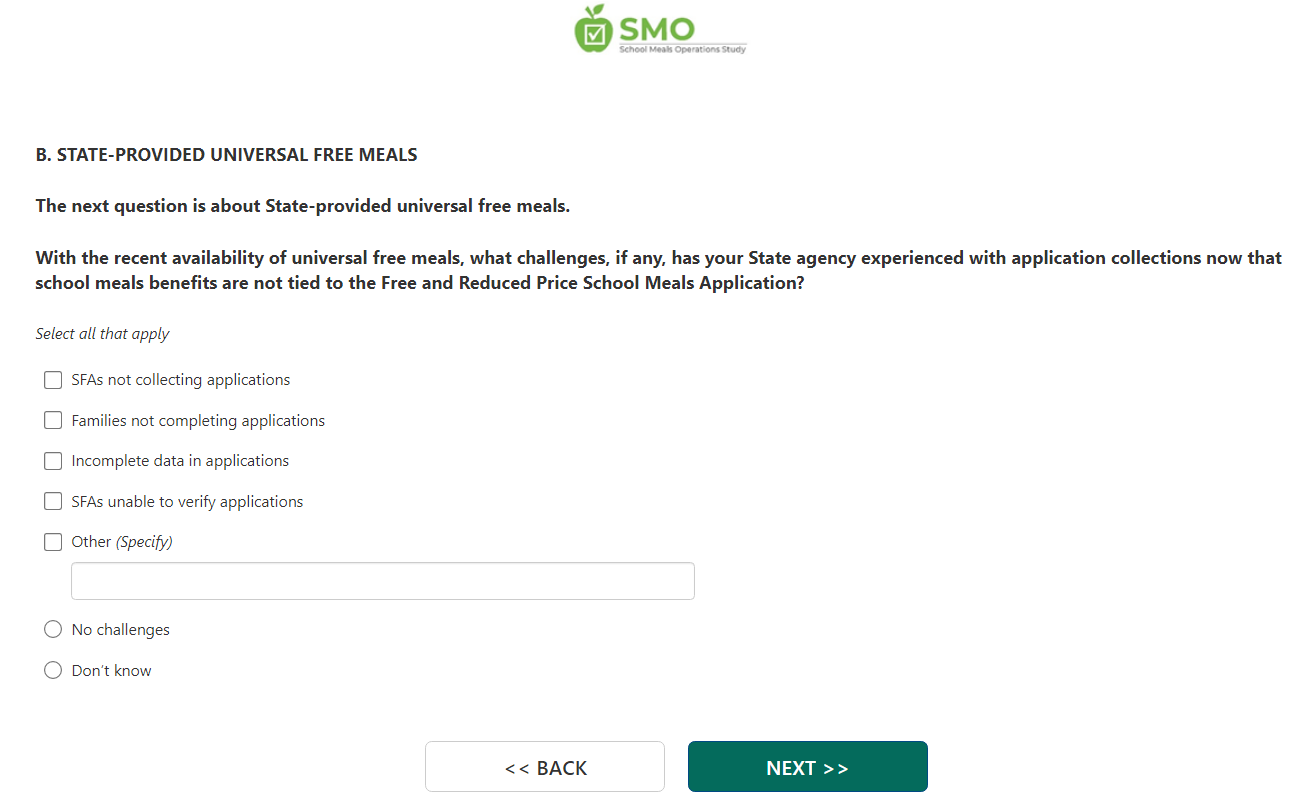The image size is (1310, 810).
Task: Choose the Don't know radio button
Action: point(53,671)
